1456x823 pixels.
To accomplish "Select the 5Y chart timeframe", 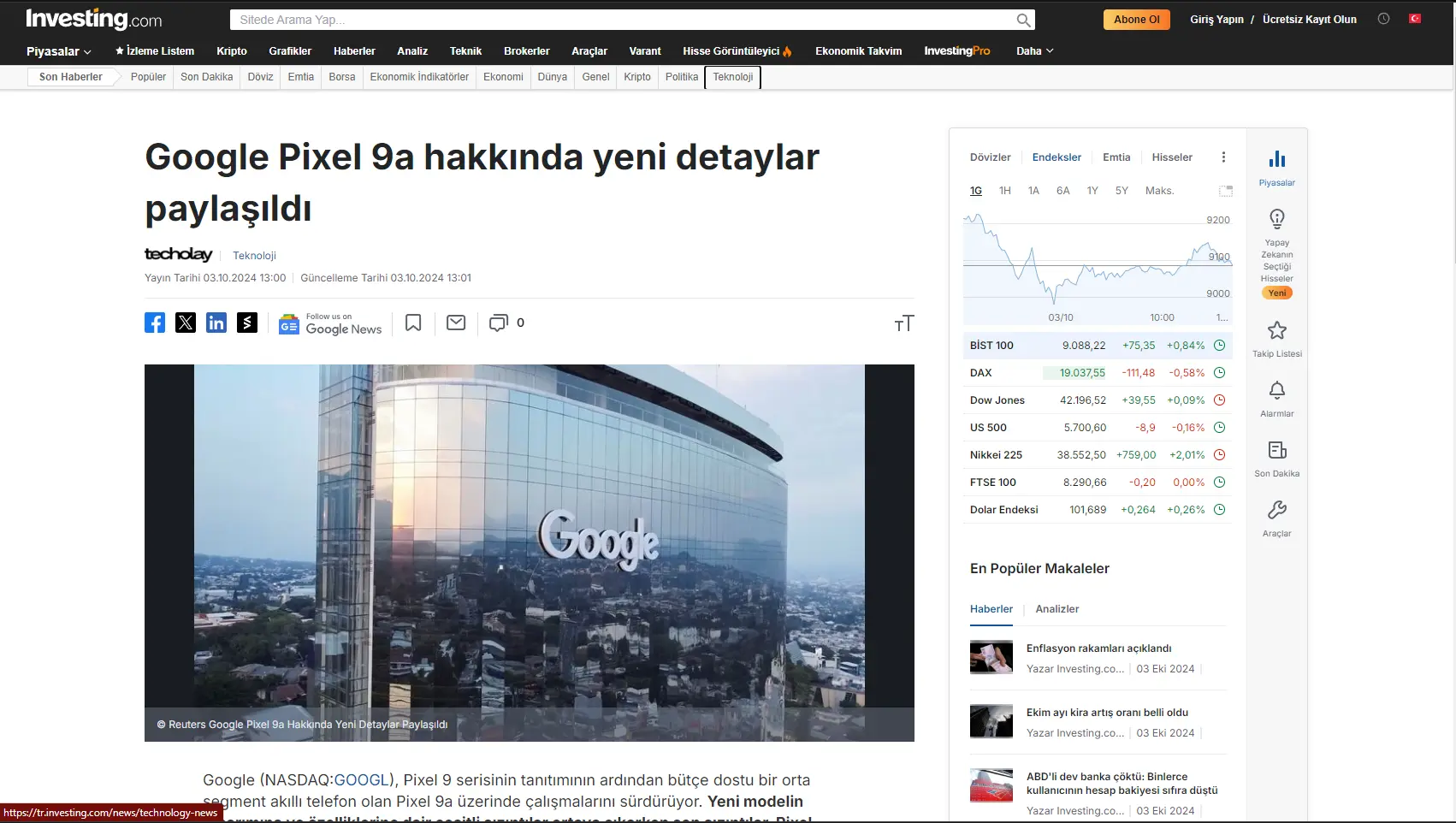I will pos(1122,191).
